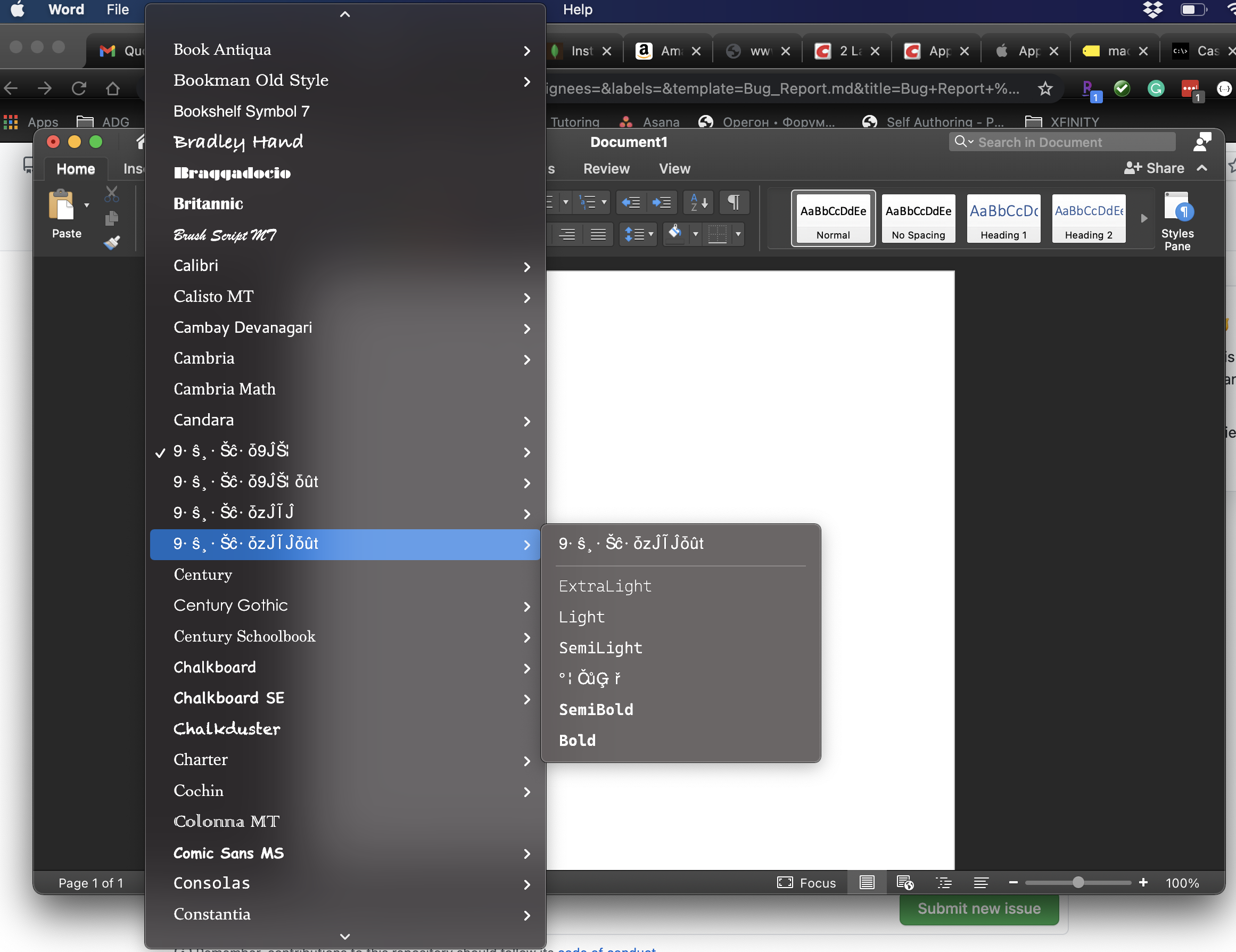The height and width of the screenshot is (952, 1236).
Task: Toggle Print Layout view at the bottom
Action: [866, 883]
